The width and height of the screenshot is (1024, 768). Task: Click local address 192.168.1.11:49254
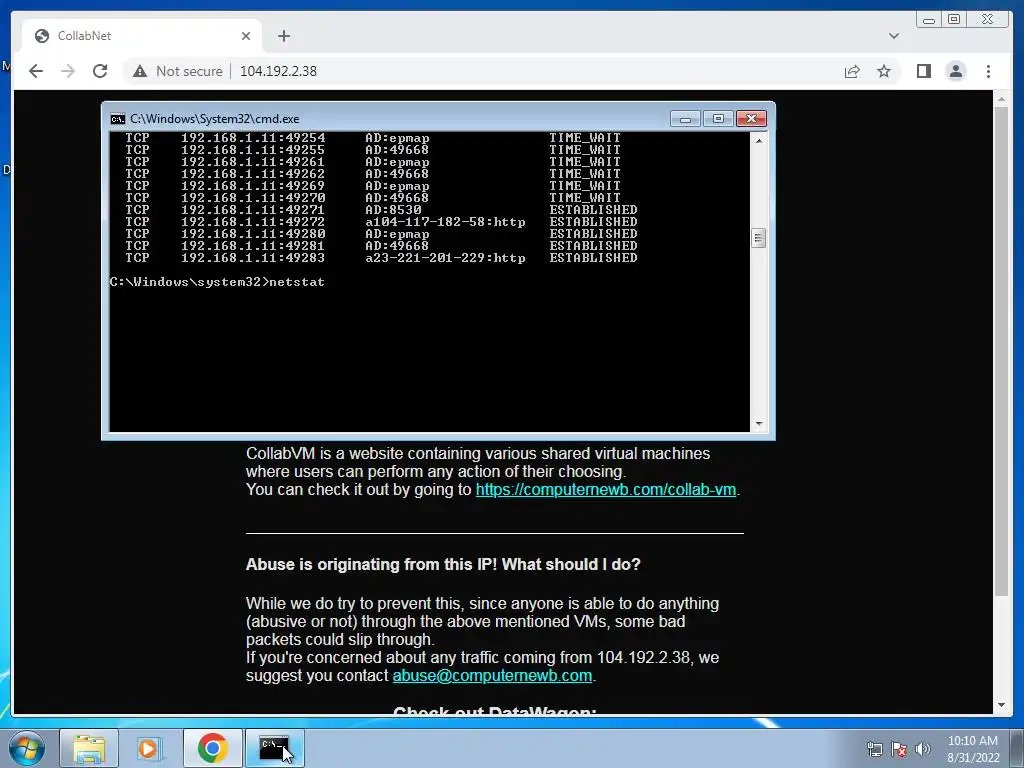253,138
